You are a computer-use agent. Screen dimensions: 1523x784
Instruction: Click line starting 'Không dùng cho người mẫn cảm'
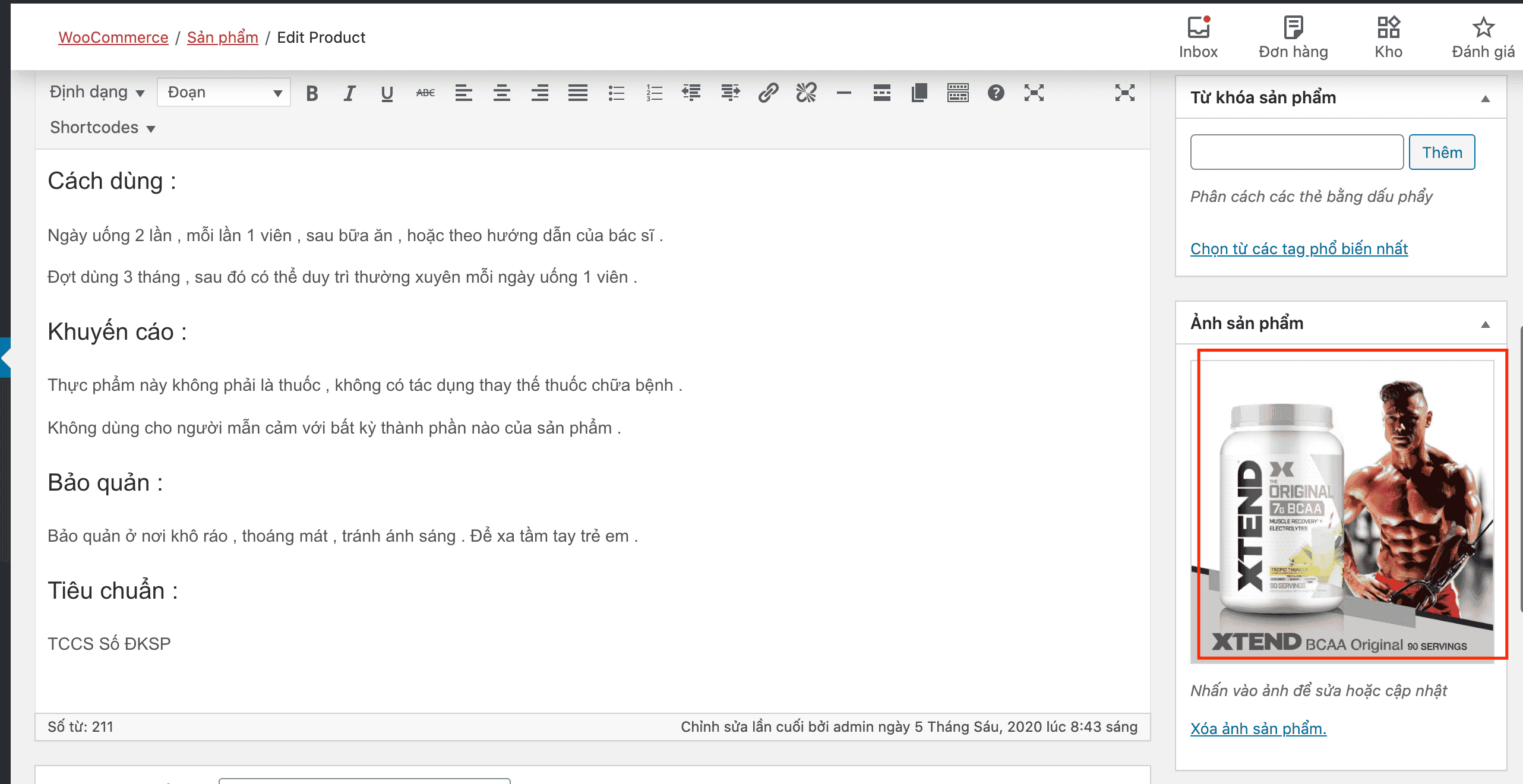334,428
